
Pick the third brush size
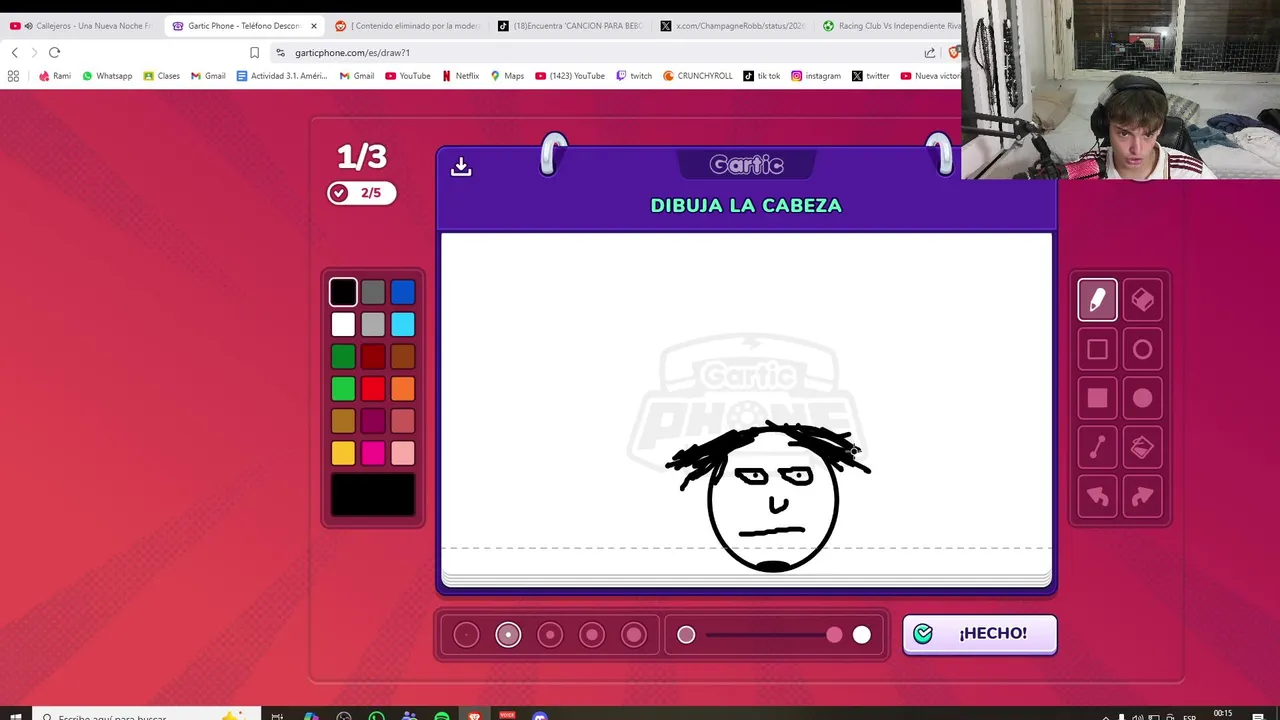[550, 635]
